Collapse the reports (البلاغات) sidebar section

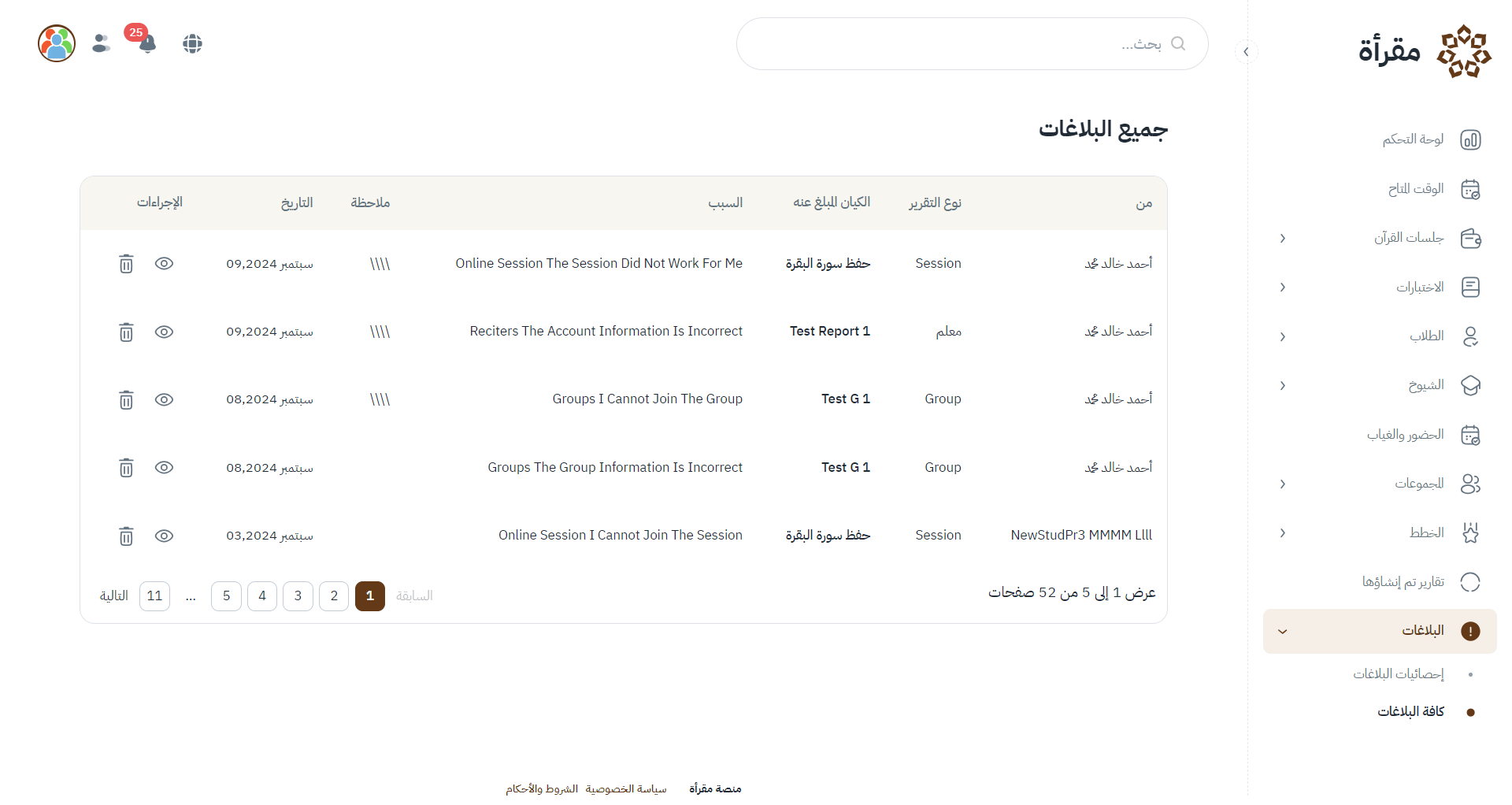click(1283, 632)
